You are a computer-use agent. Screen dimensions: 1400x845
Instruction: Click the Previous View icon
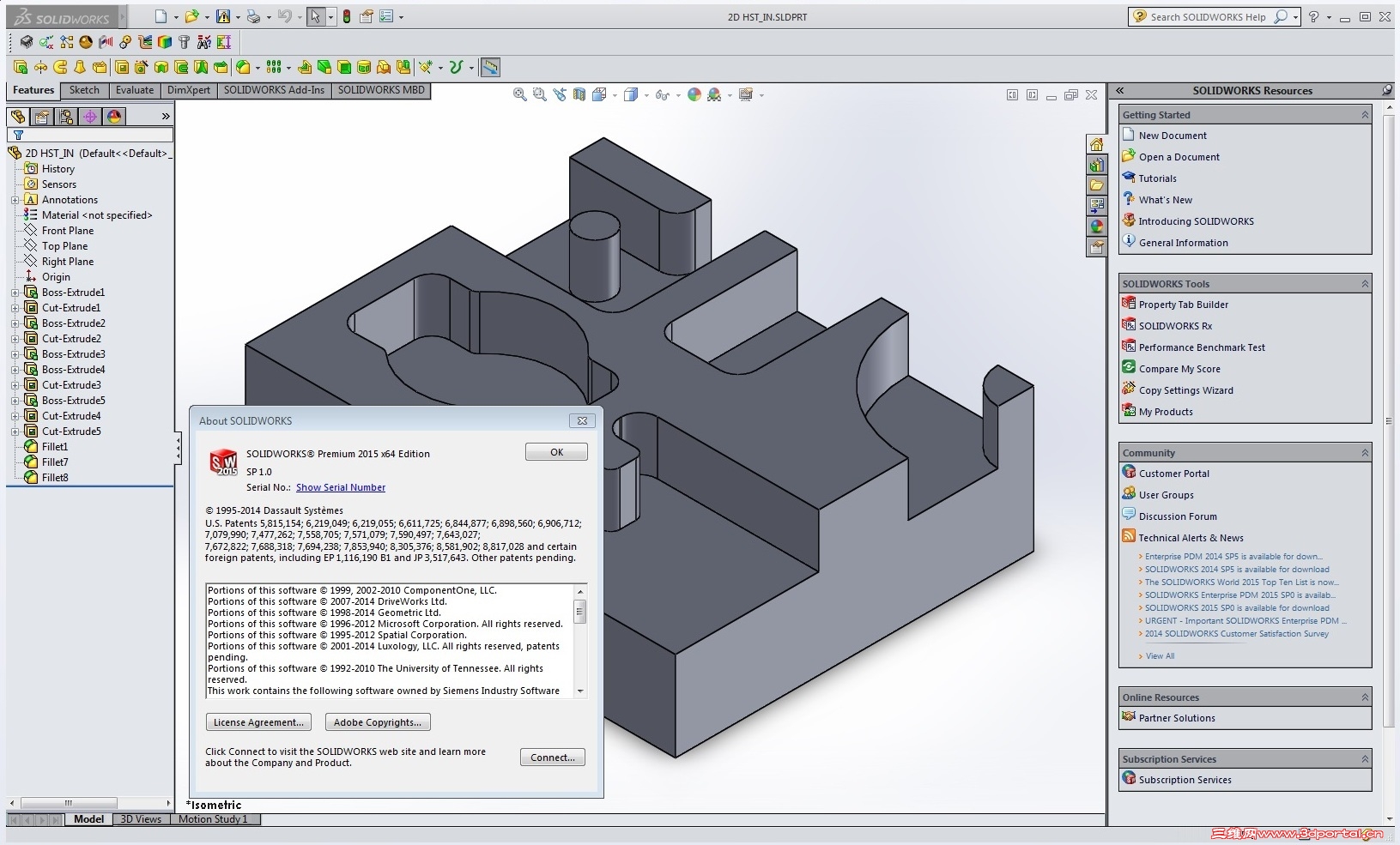point(560,94)
